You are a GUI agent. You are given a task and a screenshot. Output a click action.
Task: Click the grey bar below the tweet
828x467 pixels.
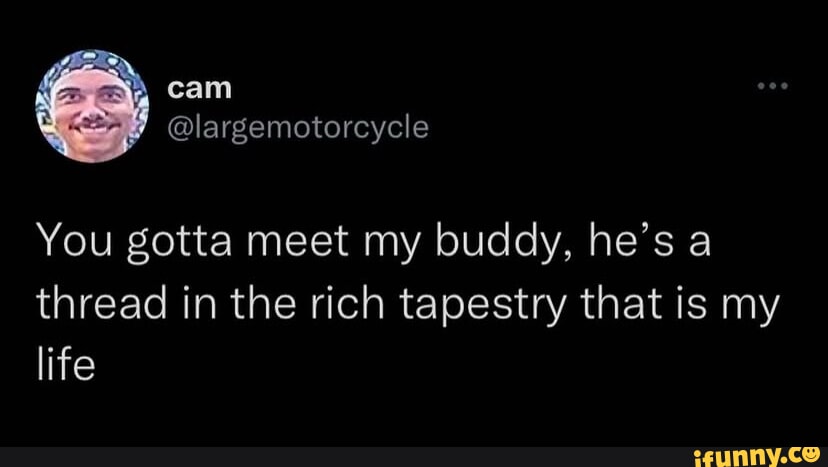click(x=340, y=454)
